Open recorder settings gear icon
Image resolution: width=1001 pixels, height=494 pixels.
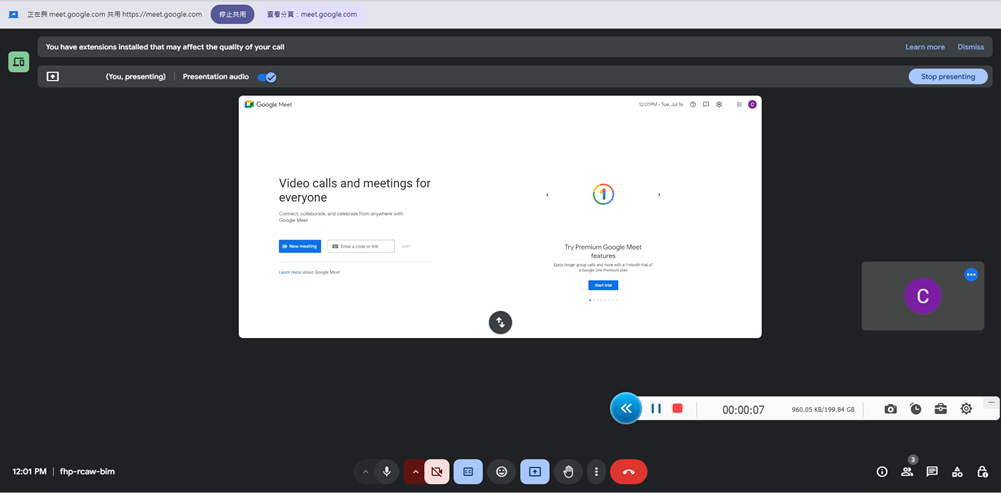(x=966, y=409)
